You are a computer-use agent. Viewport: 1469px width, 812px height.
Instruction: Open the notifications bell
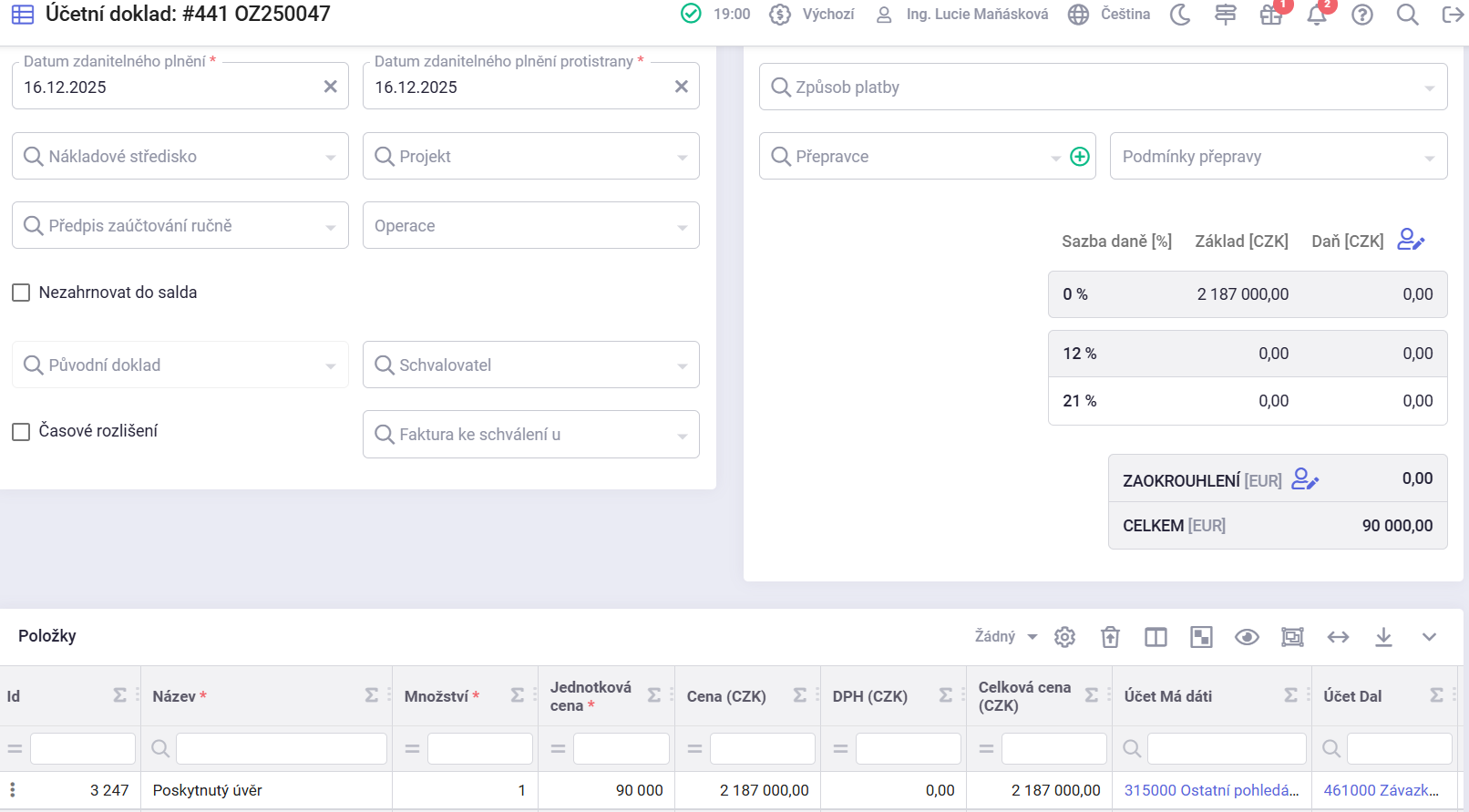[x=1317, y=15]
